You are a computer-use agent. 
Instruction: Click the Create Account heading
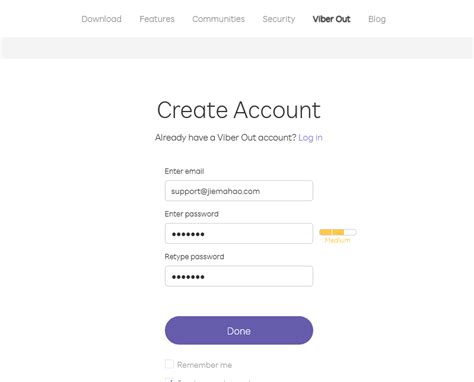tap(239, 110)
